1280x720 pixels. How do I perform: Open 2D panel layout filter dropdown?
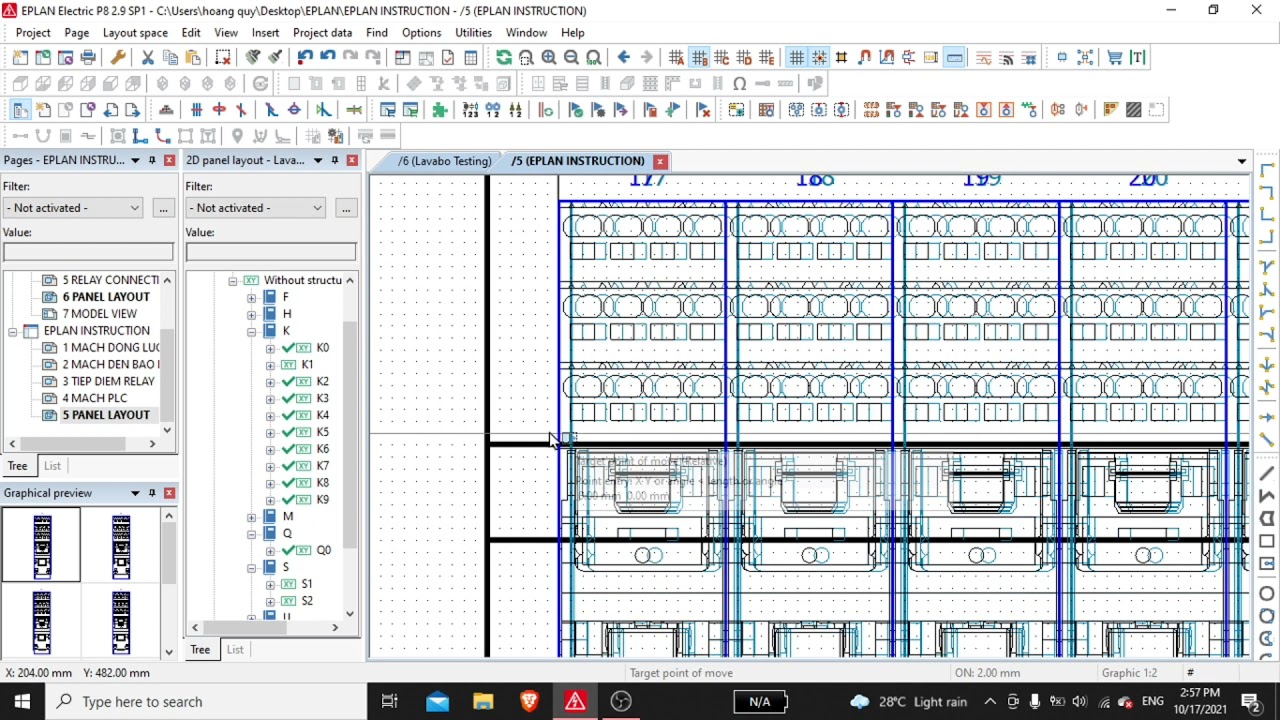317,208
